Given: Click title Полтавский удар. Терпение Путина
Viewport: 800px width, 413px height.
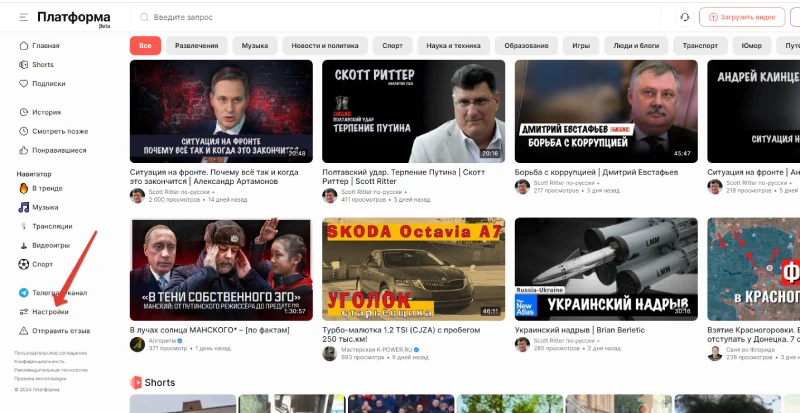Looking at the screenshot, I should click(404, 177).
